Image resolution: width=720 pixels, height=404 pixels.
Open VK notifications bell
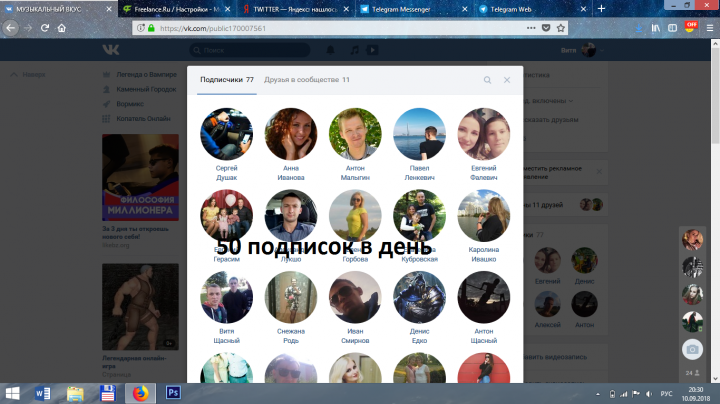[x=330, y=50]
